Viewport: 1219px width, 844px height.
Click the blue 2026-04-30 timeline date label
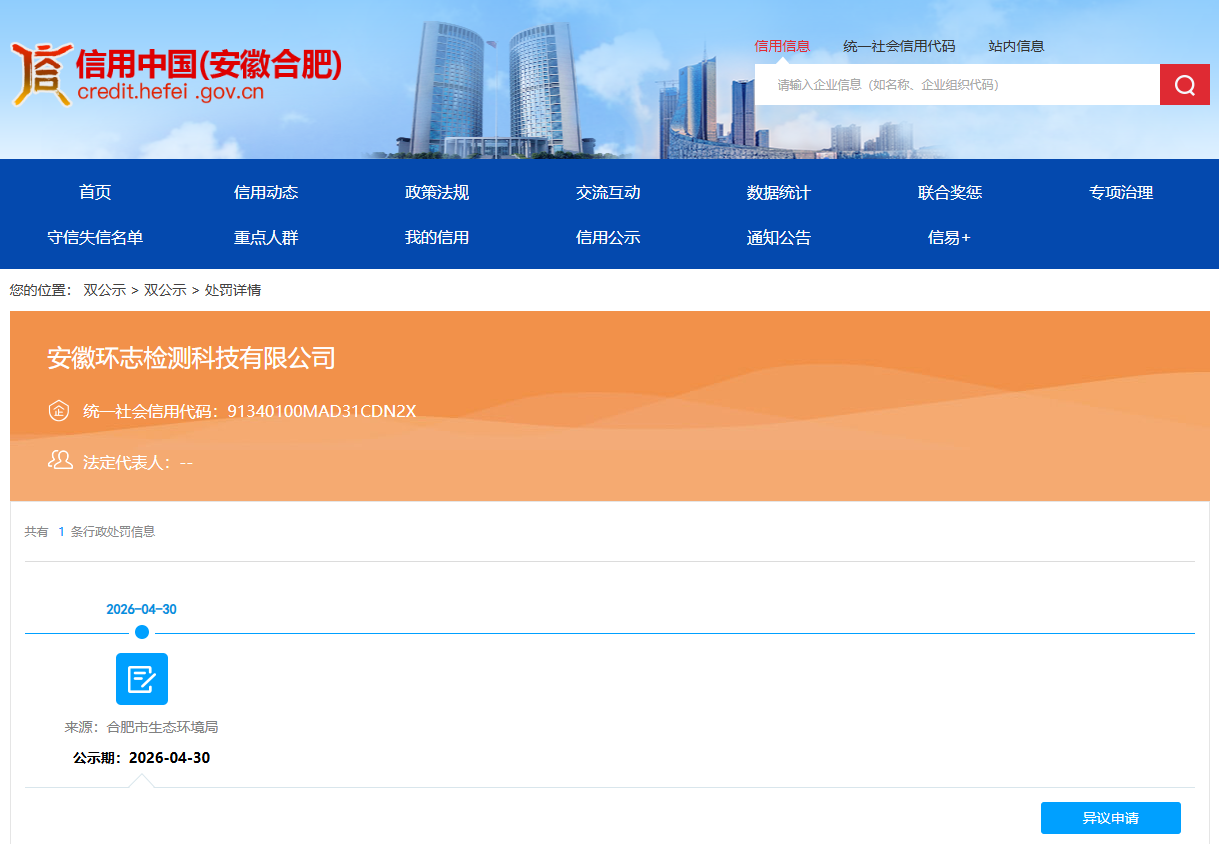[142, 610]
